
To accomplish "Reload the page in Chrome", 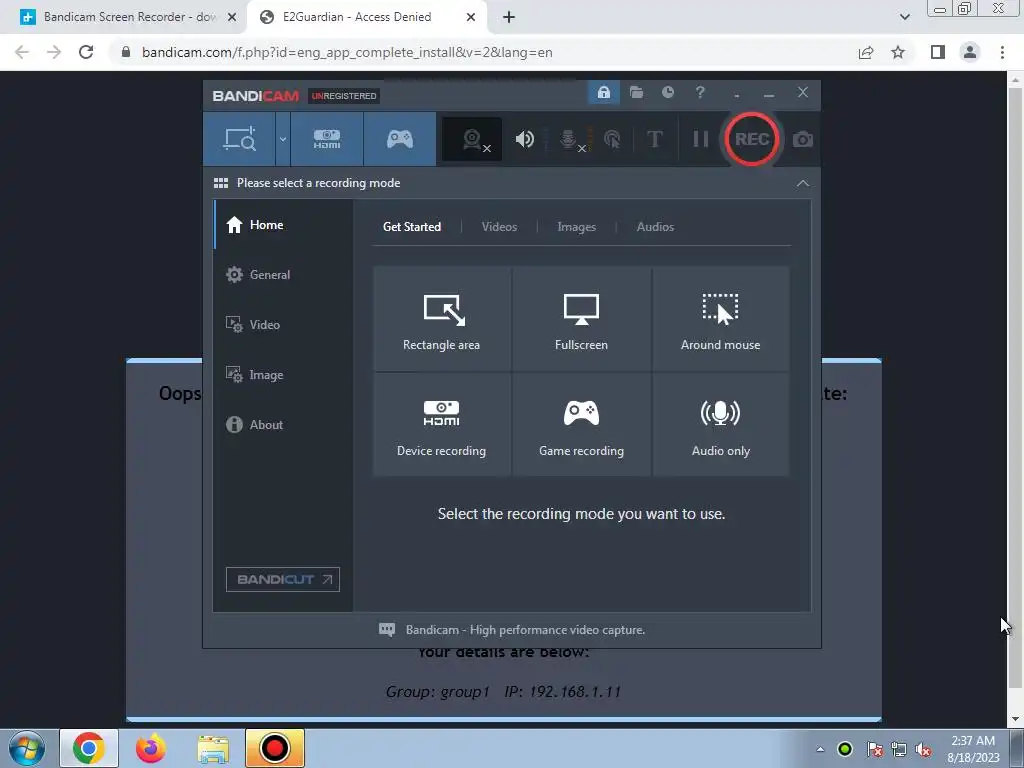I will click(x=86, y=52).
